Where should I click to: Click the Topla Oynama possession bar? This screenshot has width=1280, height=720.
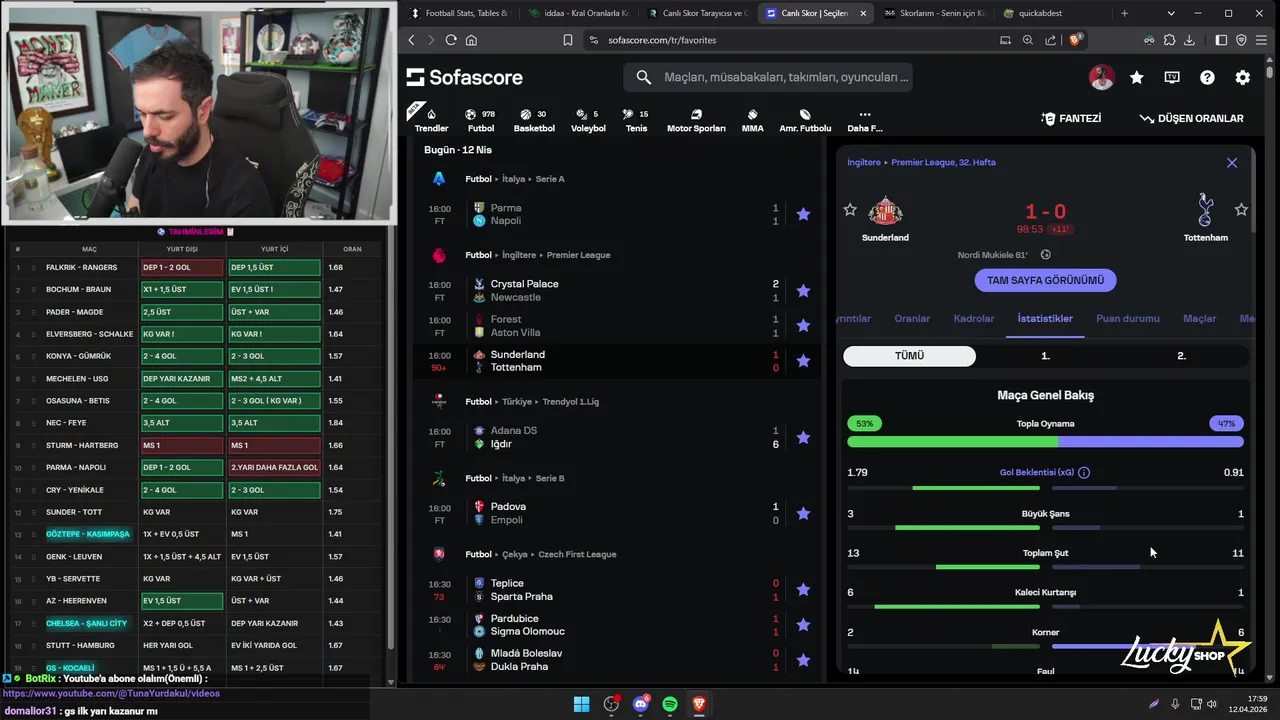[x=1045, y=441]
